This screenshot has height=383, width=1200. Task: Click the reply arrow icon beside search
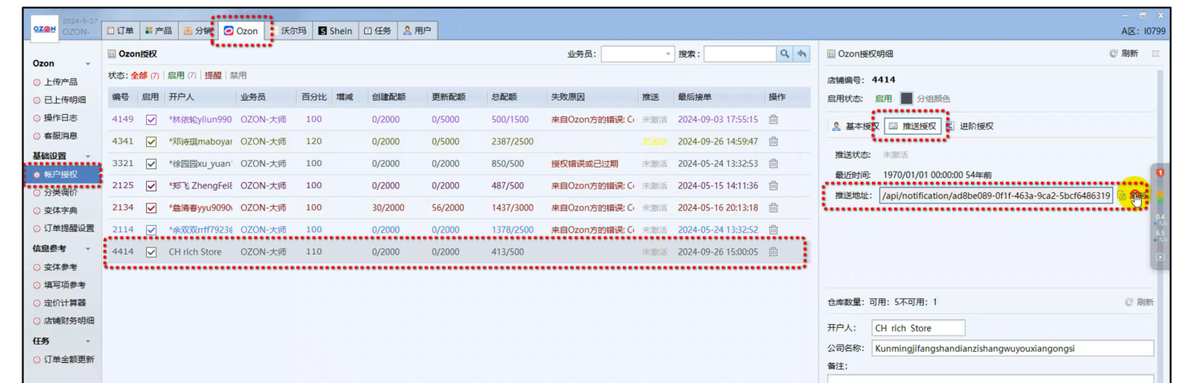tap(802, 54)
